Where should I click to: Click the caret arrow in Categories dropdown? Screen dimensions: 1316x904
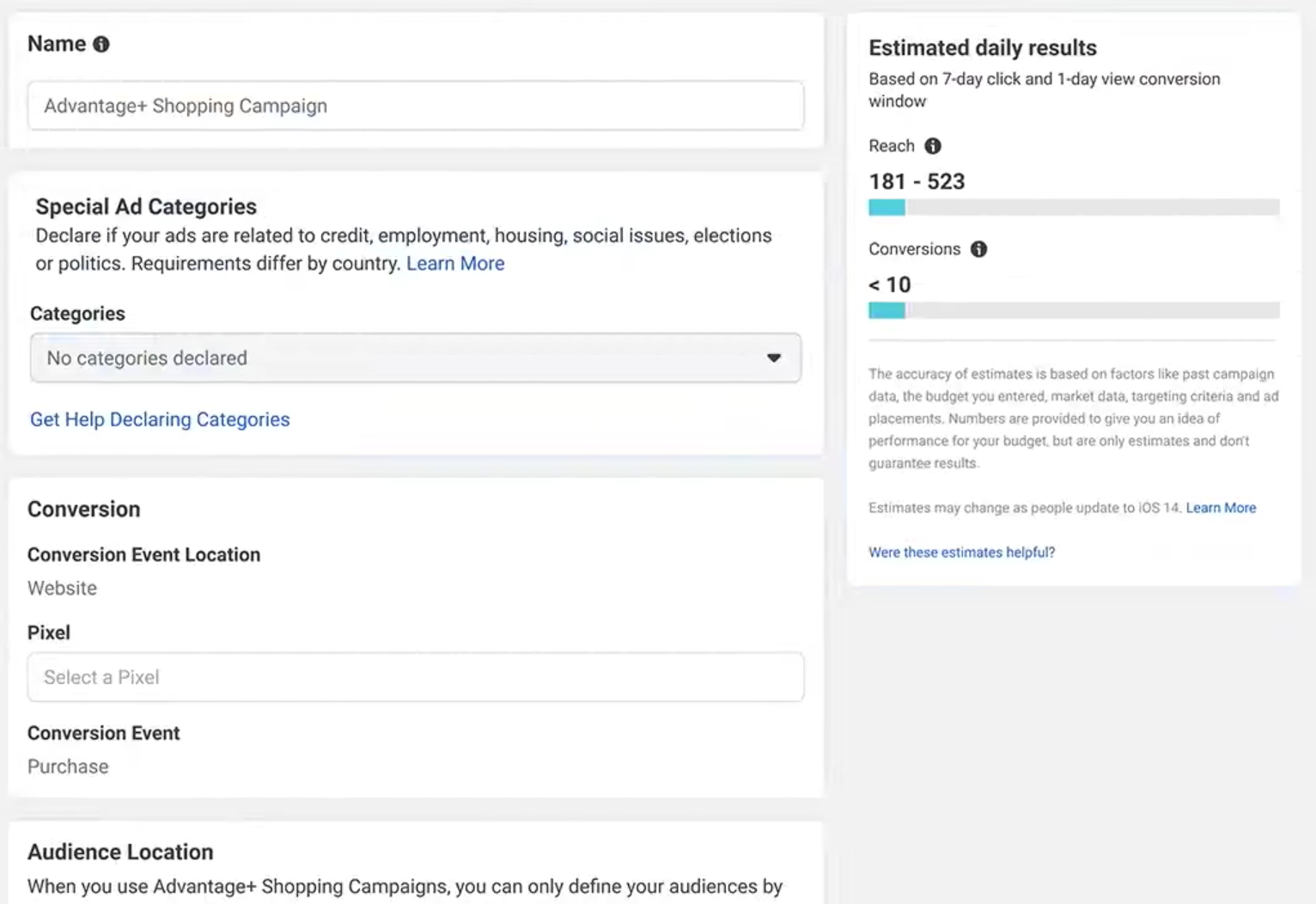[x=773, y=358]
